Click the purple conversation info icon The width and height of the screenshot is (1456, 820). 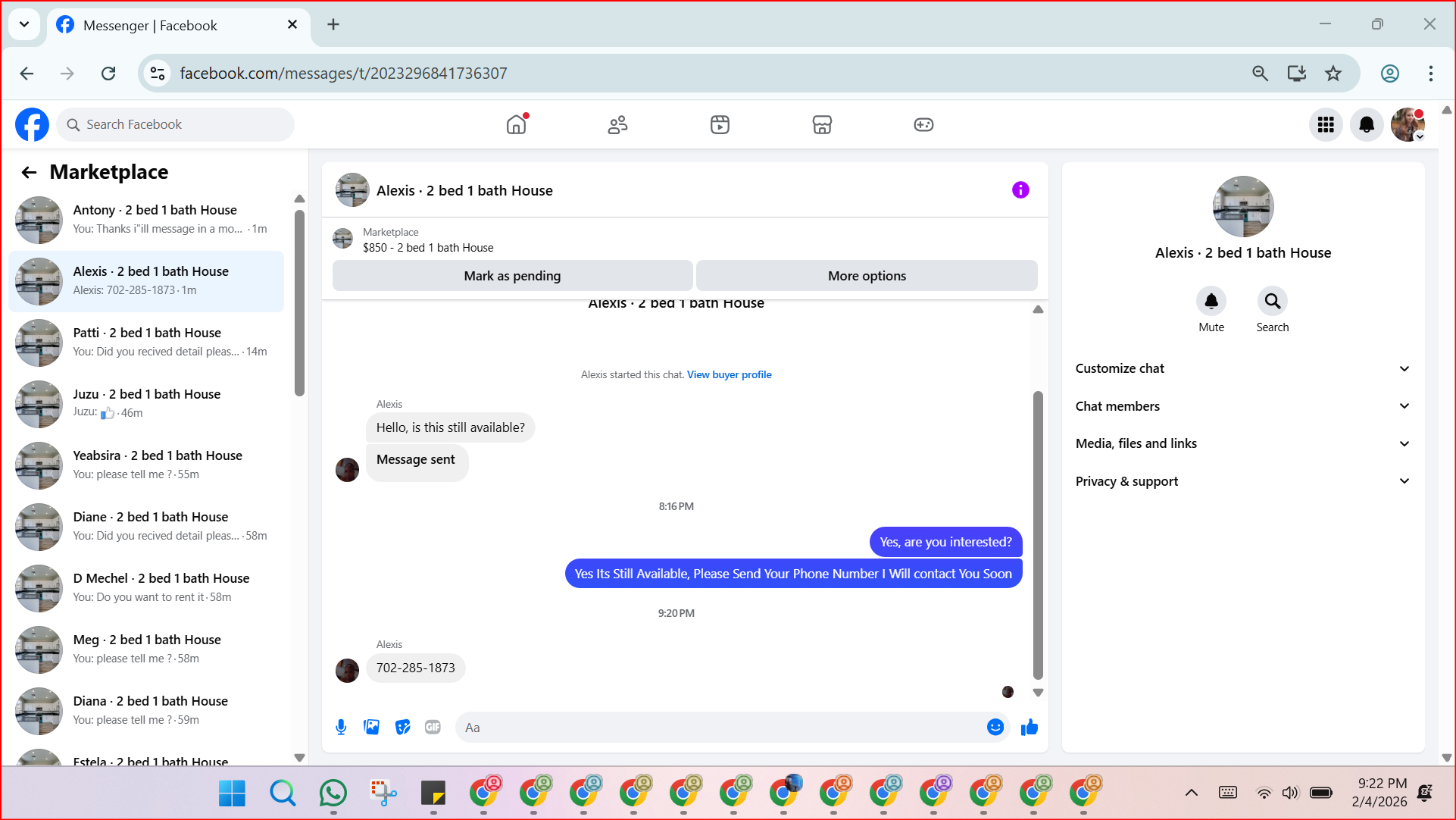point(1020,190)
